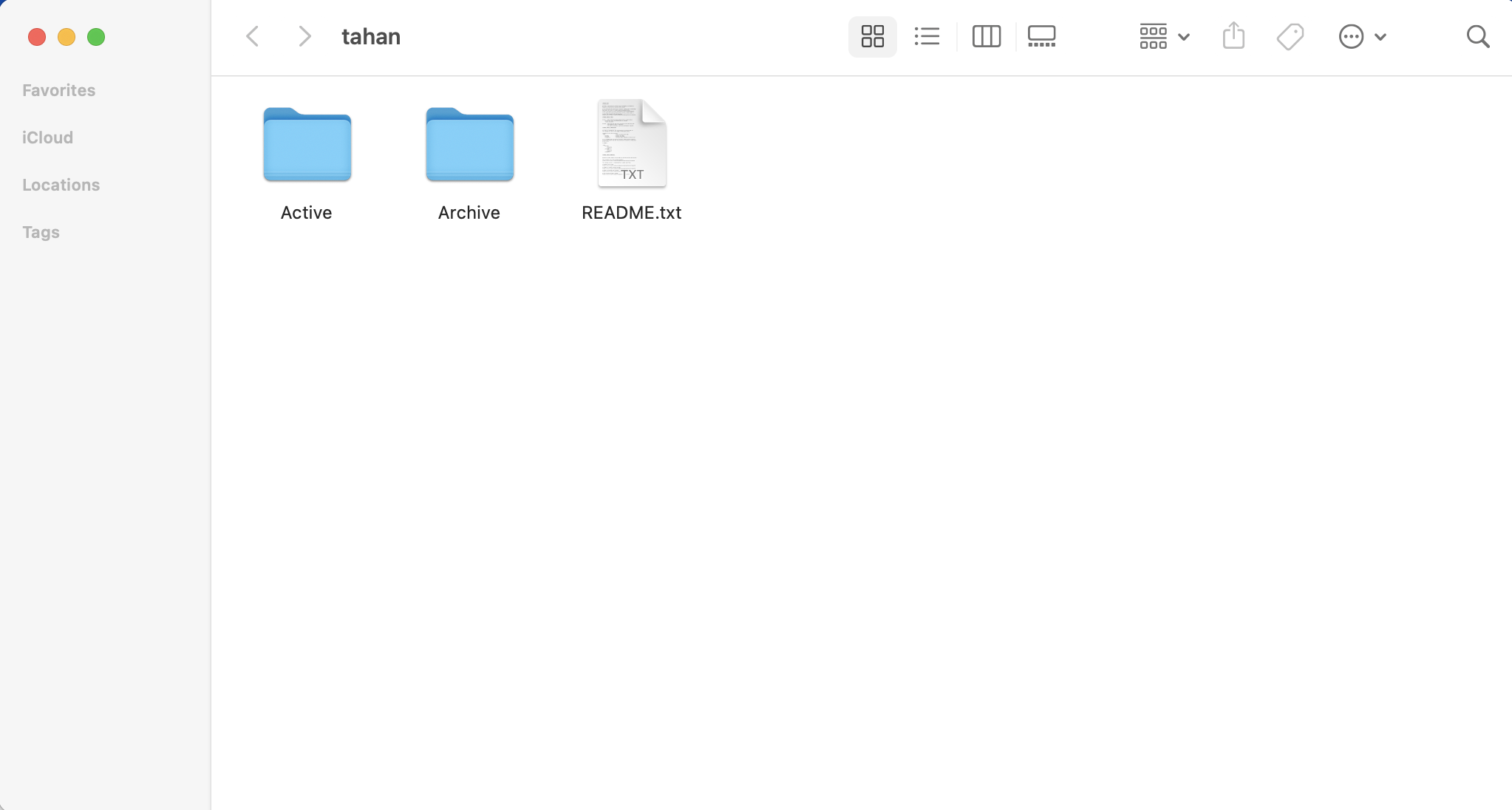Expand the more options chevron
Screen dimensions: 1512x810
[x=1378, y=37]
